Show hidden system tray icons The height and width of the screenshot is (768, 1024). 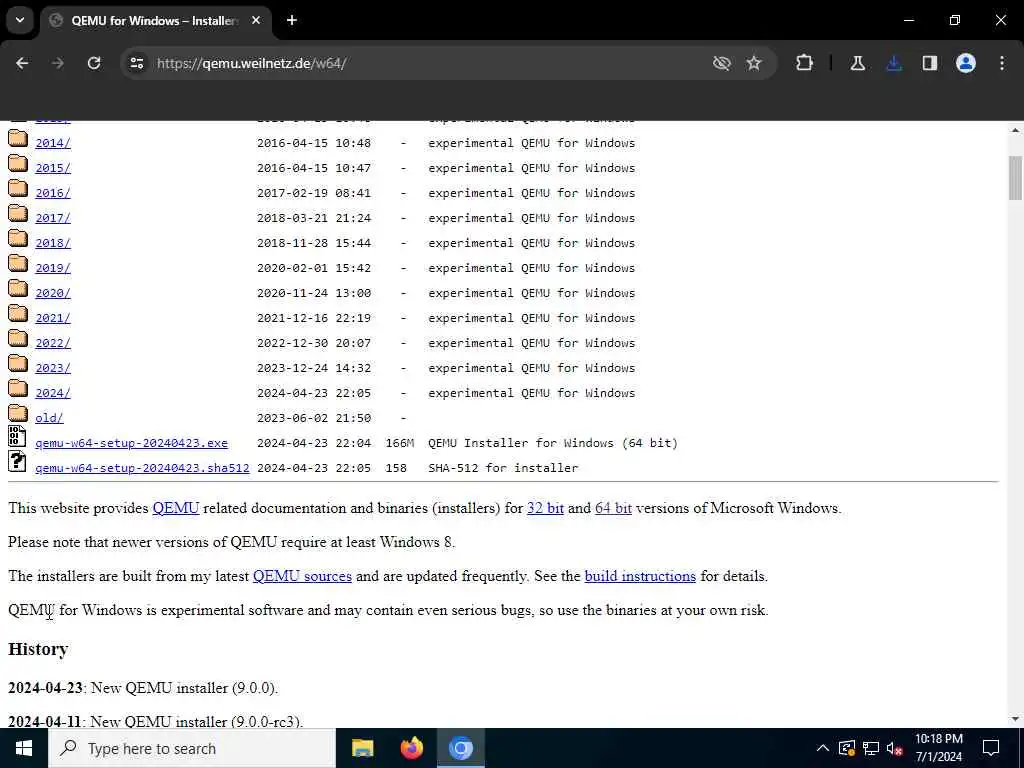[x=823, y=748]
